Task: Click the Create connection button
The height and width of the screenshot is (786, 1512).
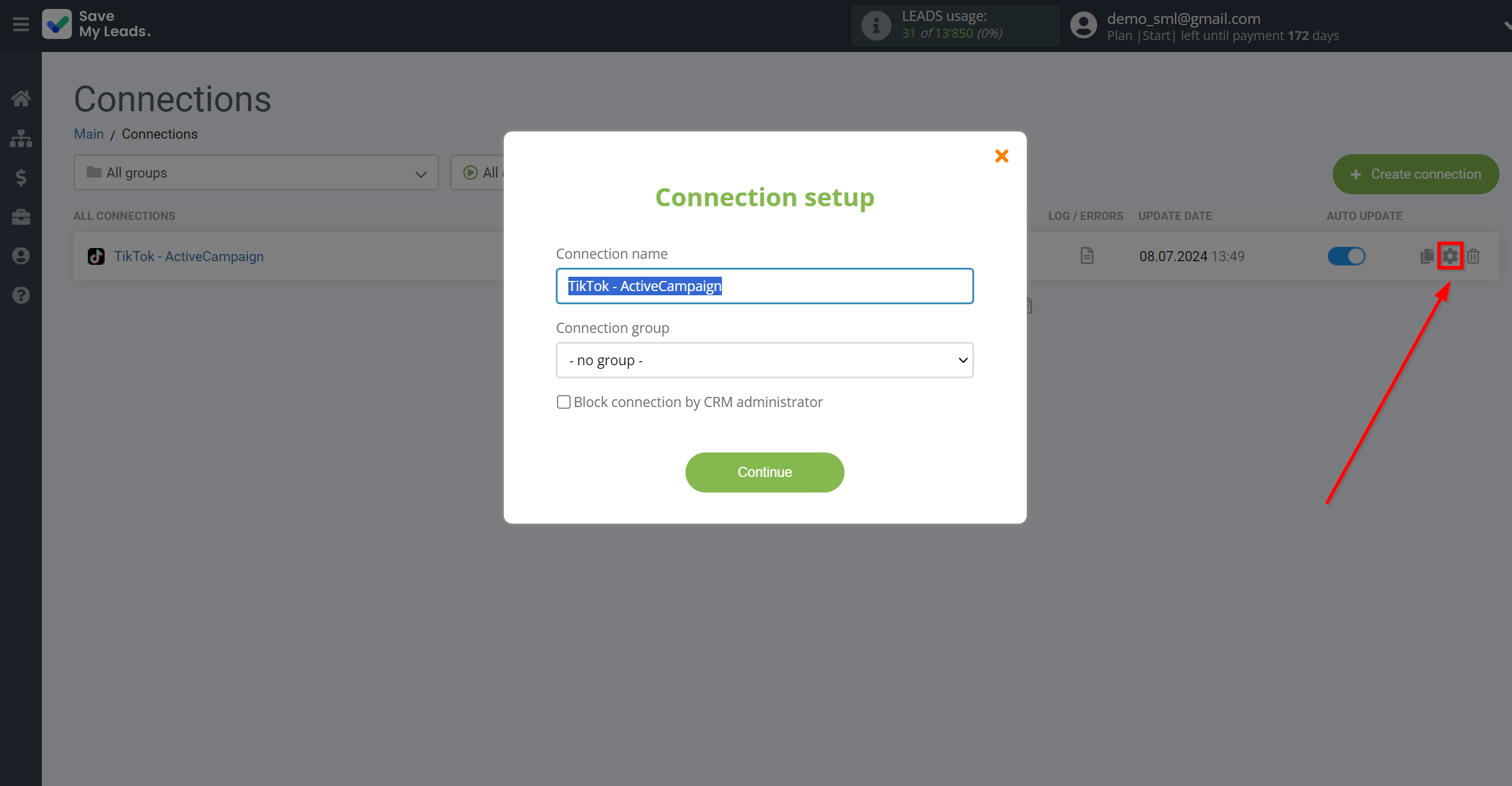Action: pos(1415,173)
